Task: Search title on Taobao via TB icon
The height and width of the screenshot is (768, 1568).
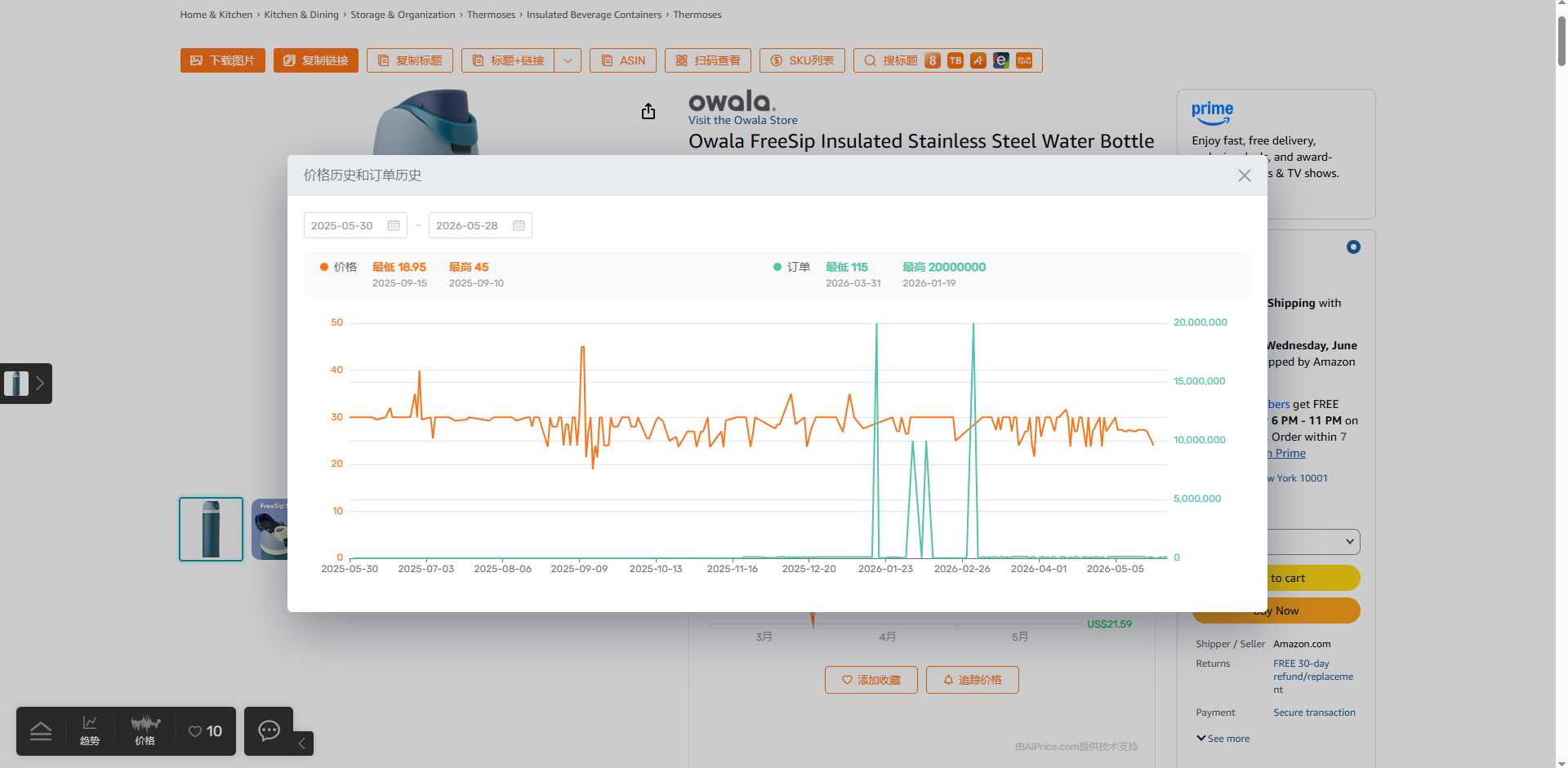Action: (955, 60)
